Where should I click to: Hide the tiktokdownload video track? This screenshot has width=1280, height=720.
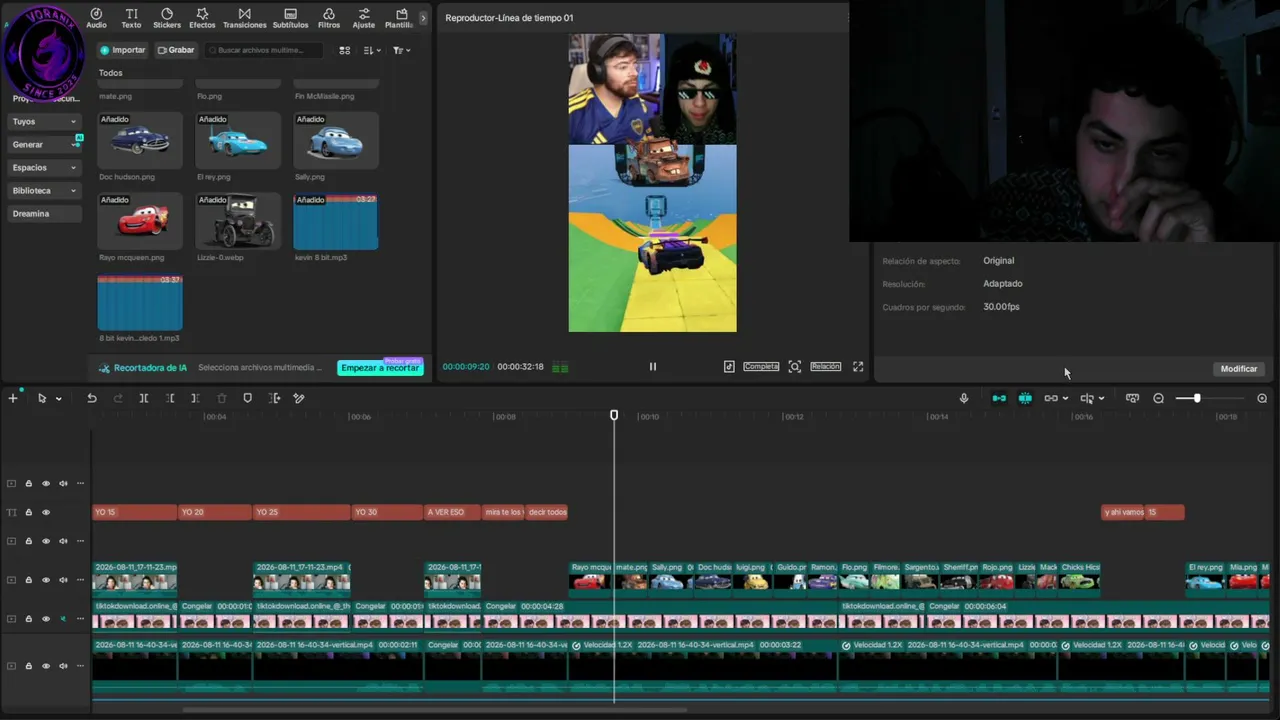click(x=46, y=619)
